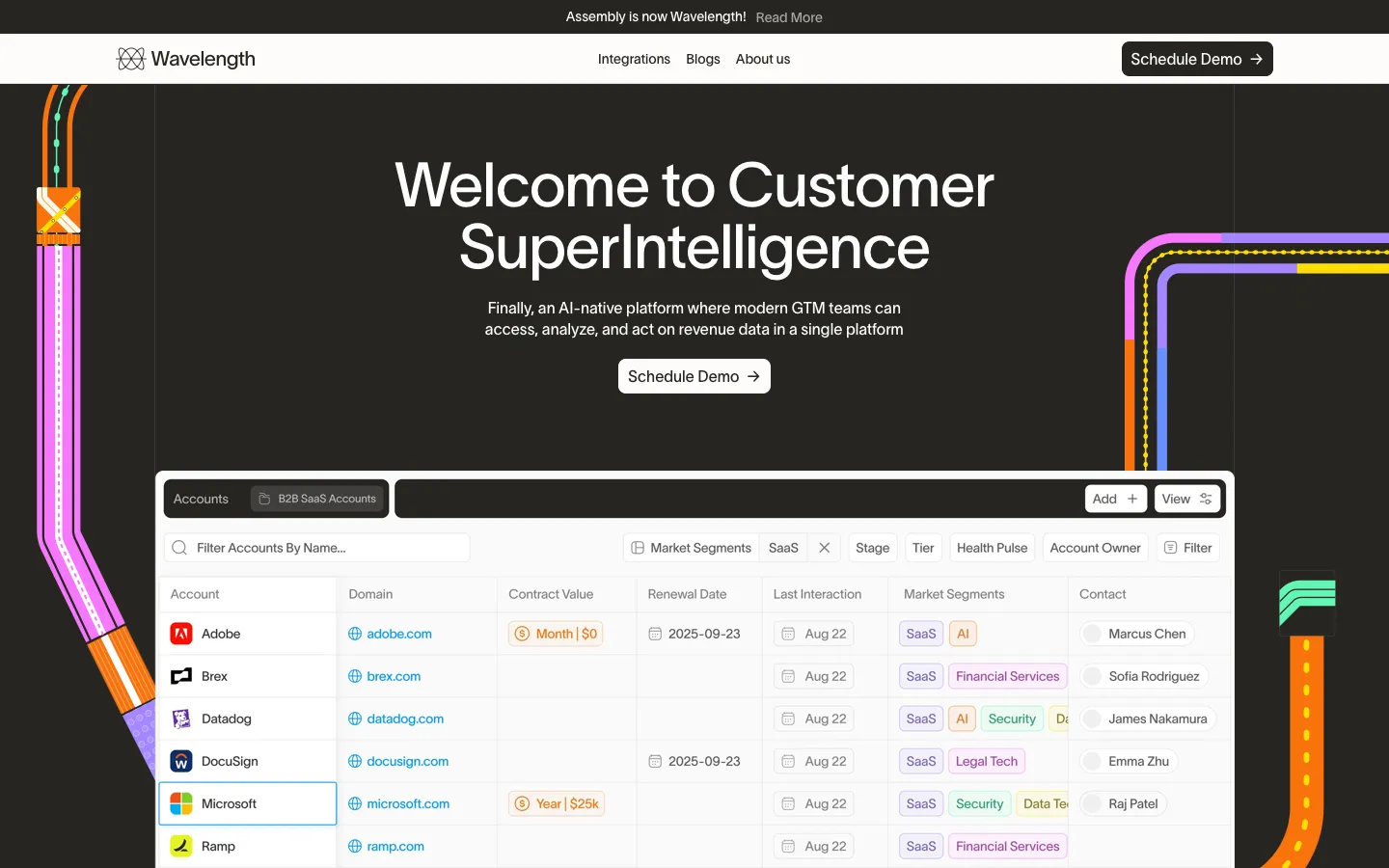This screenshot has height=868, width=1389.
Task: Click Adobe's AI segment tag
Action: [x=963, y=634]
